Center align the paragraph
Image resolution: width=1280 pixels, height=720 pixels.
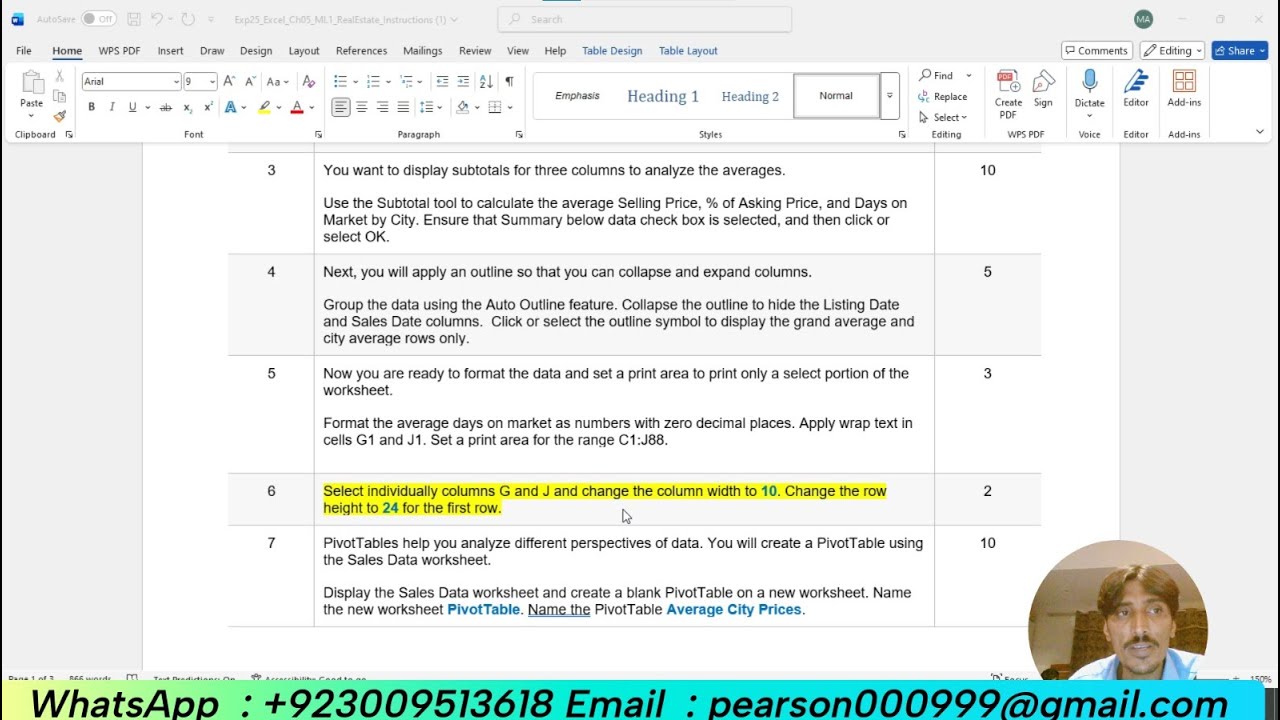coord(362,107)
